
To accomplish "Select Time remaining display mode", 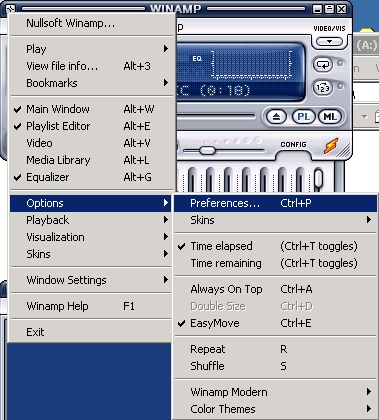I will click(x=275, y=263).
